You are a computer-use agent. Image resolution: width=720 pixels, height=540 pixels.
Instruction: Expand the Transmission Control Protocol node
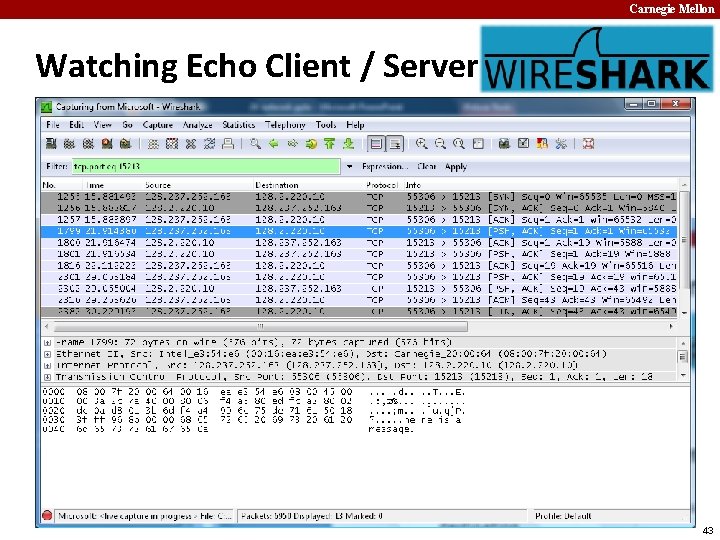pyautogui.click(x=47, y=377)
